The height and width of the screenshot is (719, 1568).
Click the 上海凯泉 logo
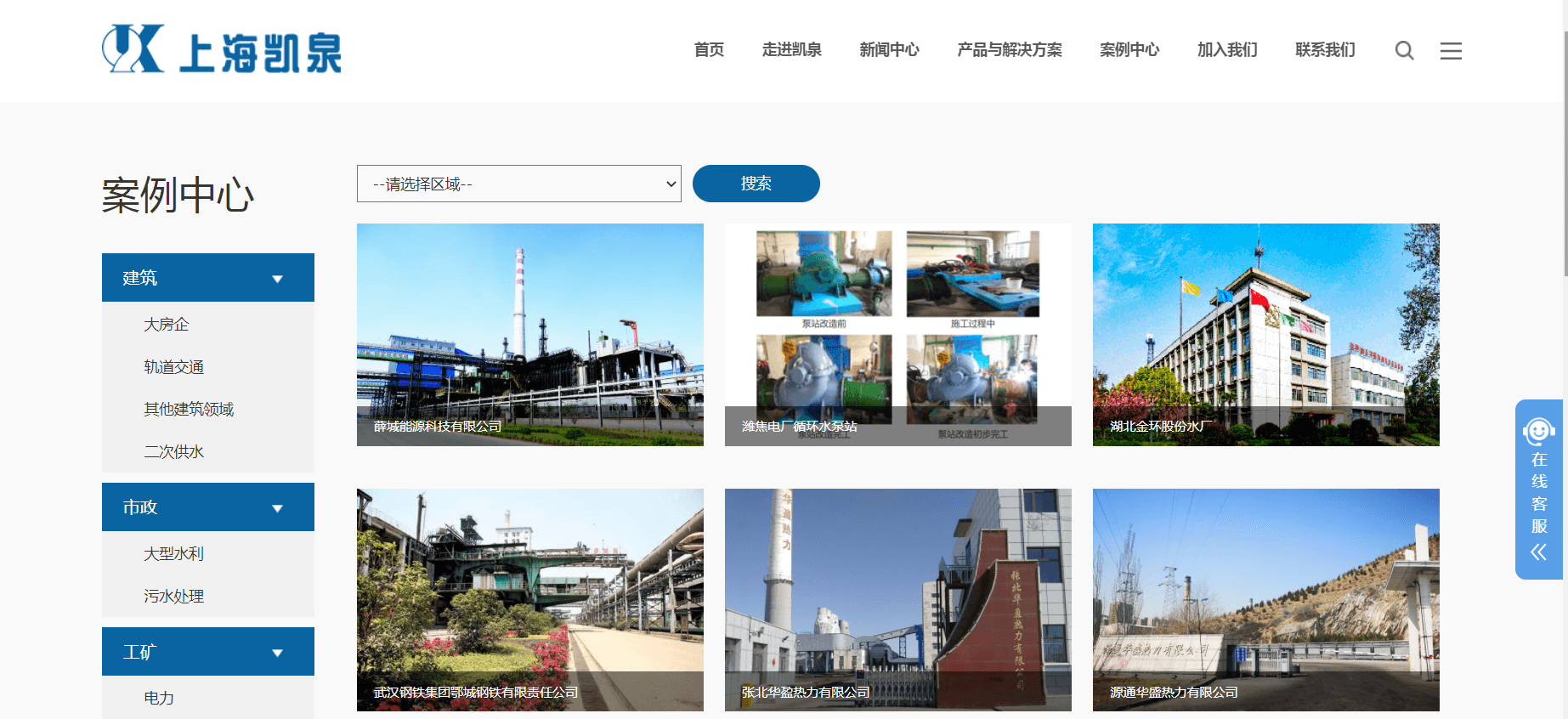pyautogui.click(x=222, y=49)
